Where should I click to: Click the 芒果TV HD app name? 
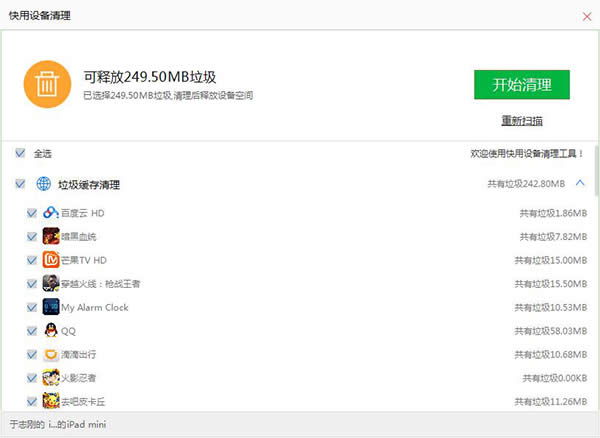pyautogui.click(x=84, y=261)
